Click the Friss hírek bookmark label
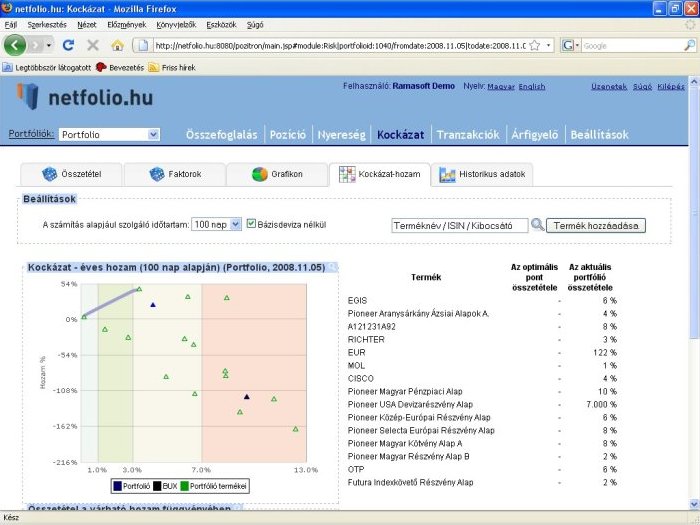This screenshot has width=700, height=525. click(x=179, y=67)
